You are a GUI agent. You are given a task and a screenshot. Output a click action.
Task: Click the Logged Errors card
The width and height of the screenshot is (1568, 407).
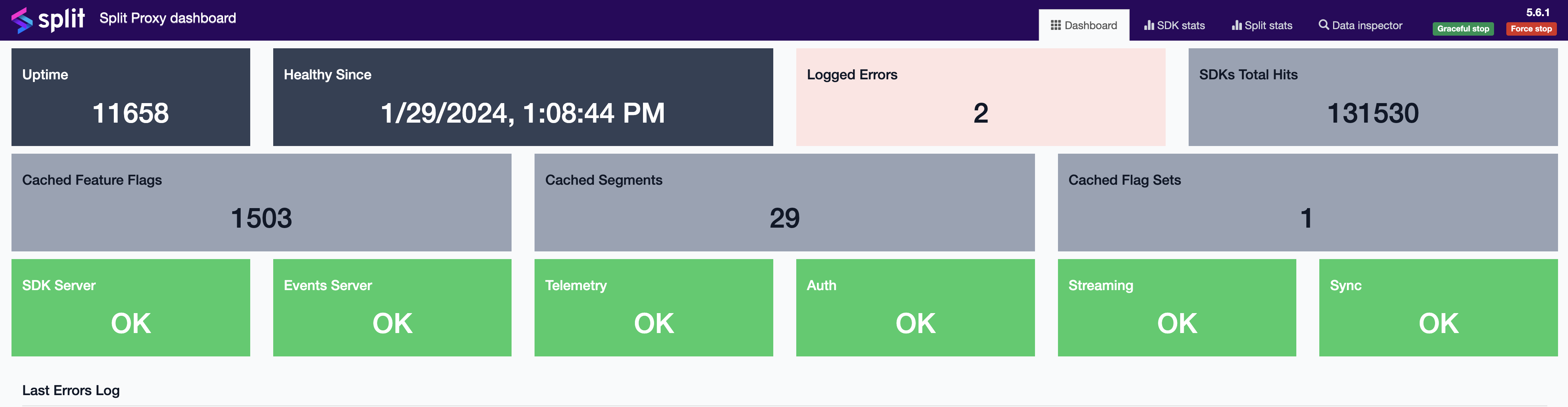click(x=980, y=97)
